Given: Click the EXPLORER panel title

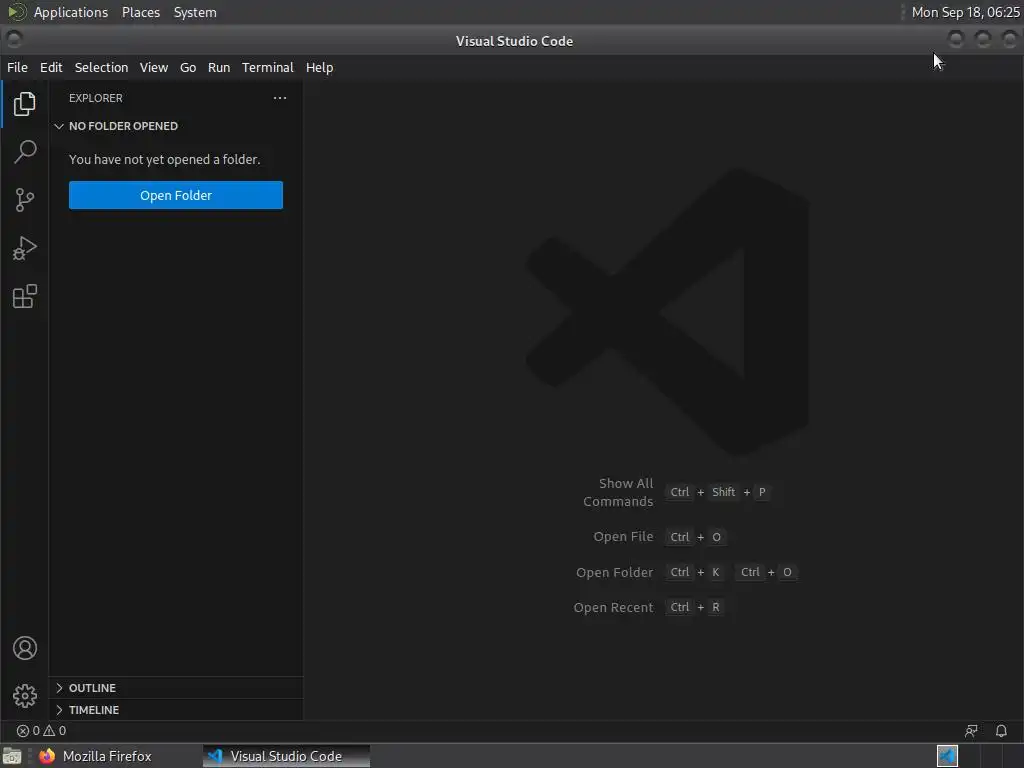Looking at the screenshot, I should coord(95,98).
